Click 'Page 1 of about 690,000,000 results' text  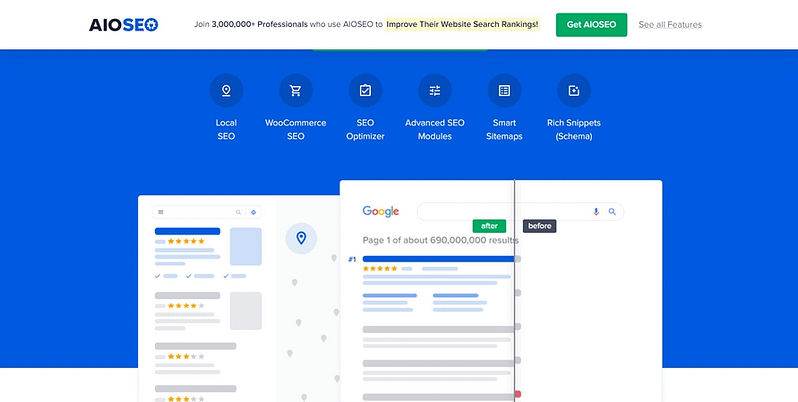(440, 240)
